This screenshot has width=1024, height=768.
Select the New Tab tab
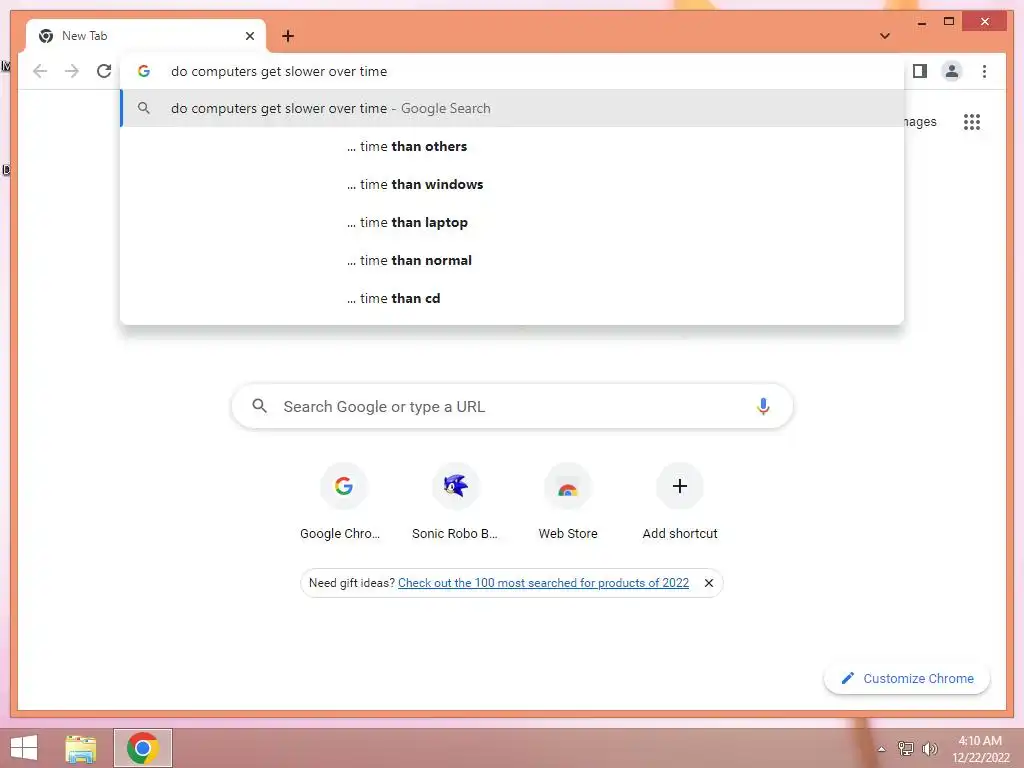[146, 36]
